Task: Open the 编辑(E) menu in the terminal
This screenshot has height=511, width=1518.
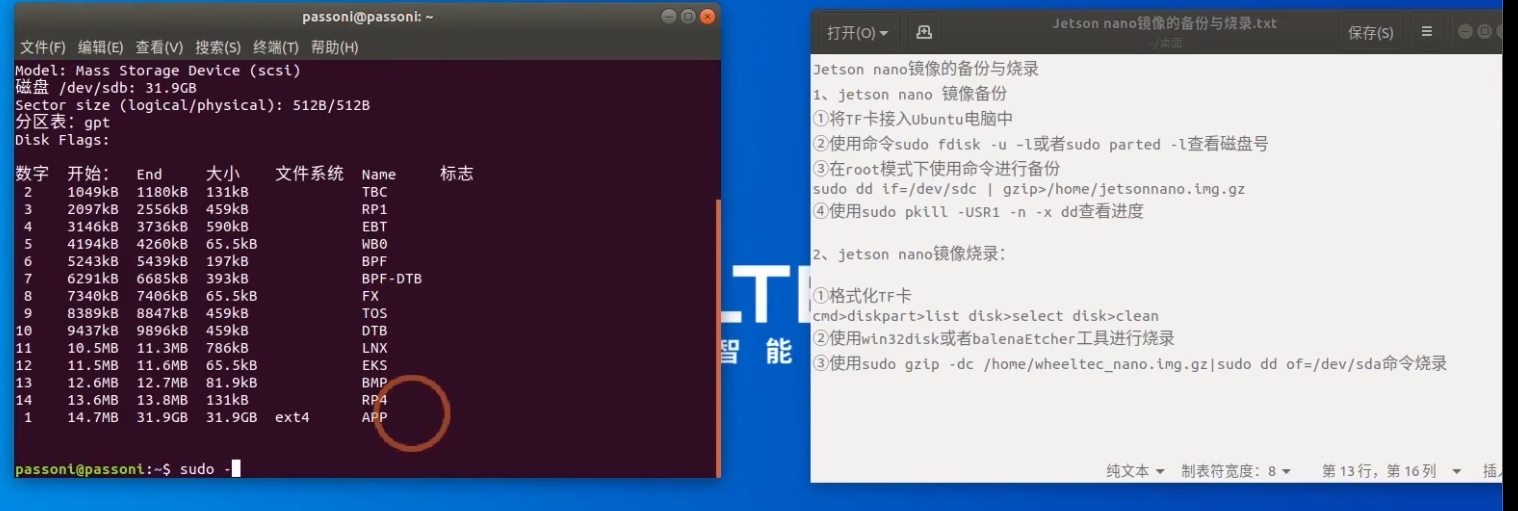Action: coord(101,47)
